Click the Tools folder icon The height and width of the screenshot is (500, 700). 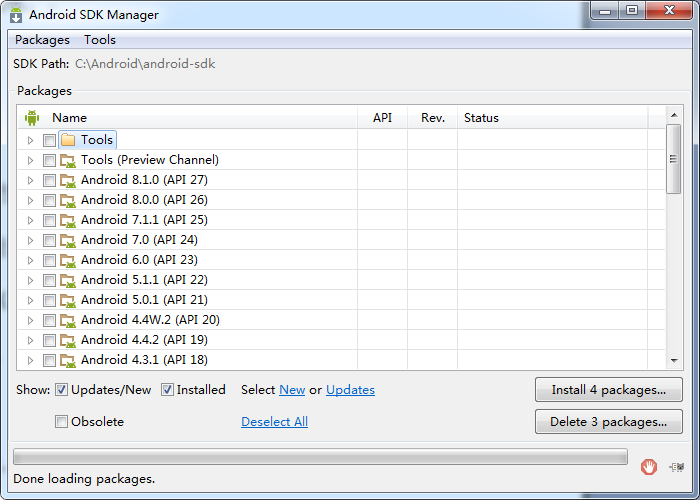click(x=68, y=140)
